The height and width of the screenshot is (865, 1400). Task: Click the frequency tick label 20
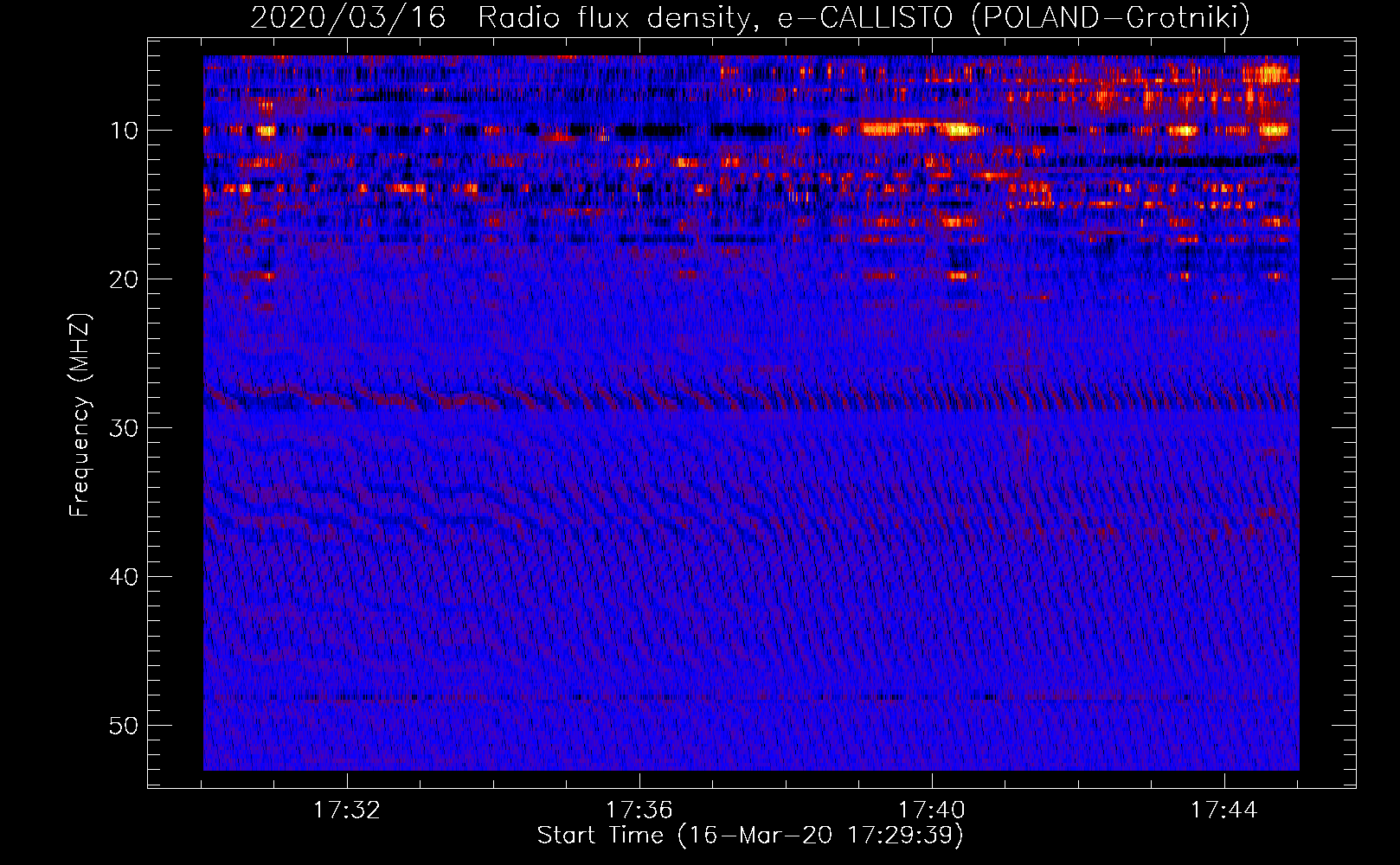(125, 279)
